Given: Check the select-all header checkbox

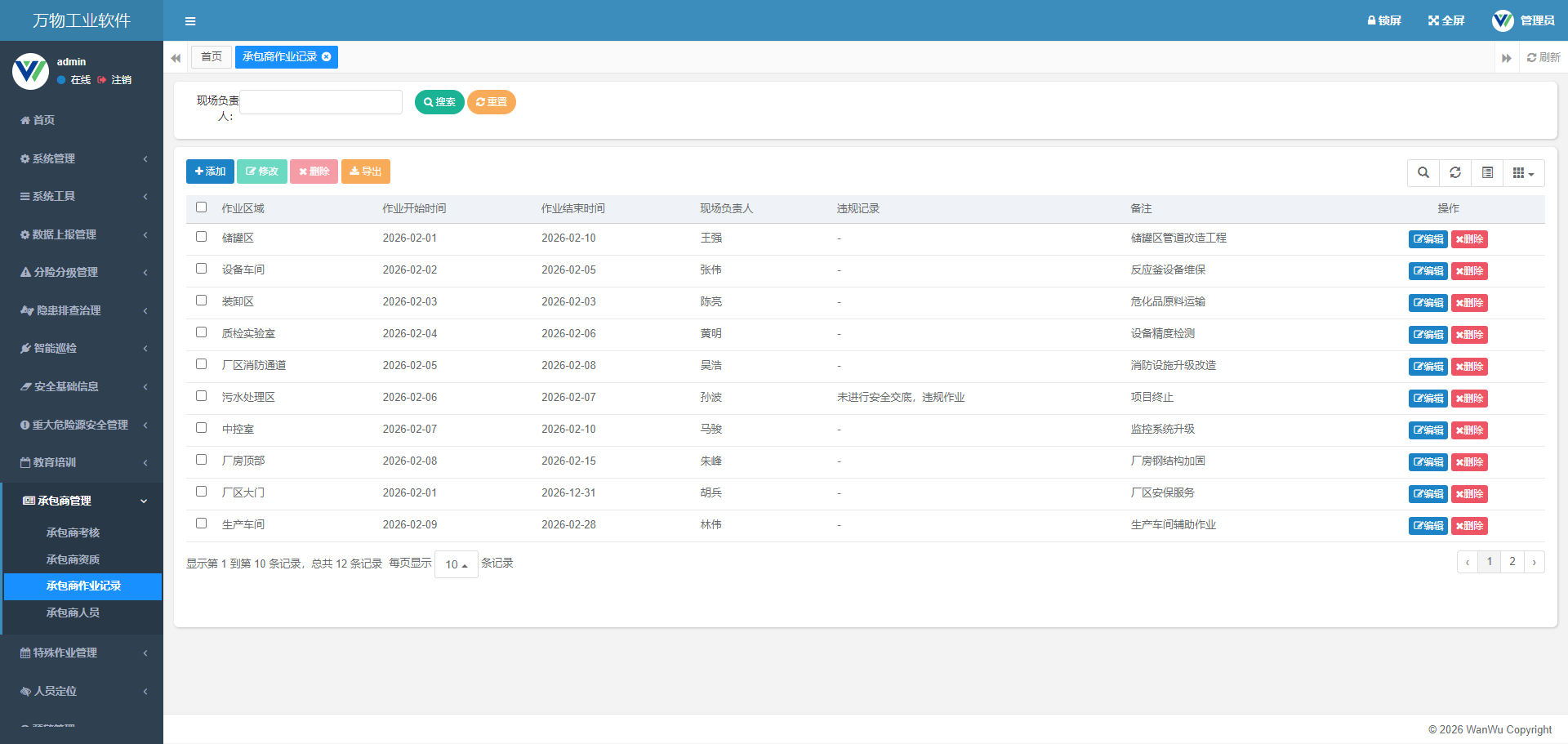Looking at the screenshot, I should (202, 207).
